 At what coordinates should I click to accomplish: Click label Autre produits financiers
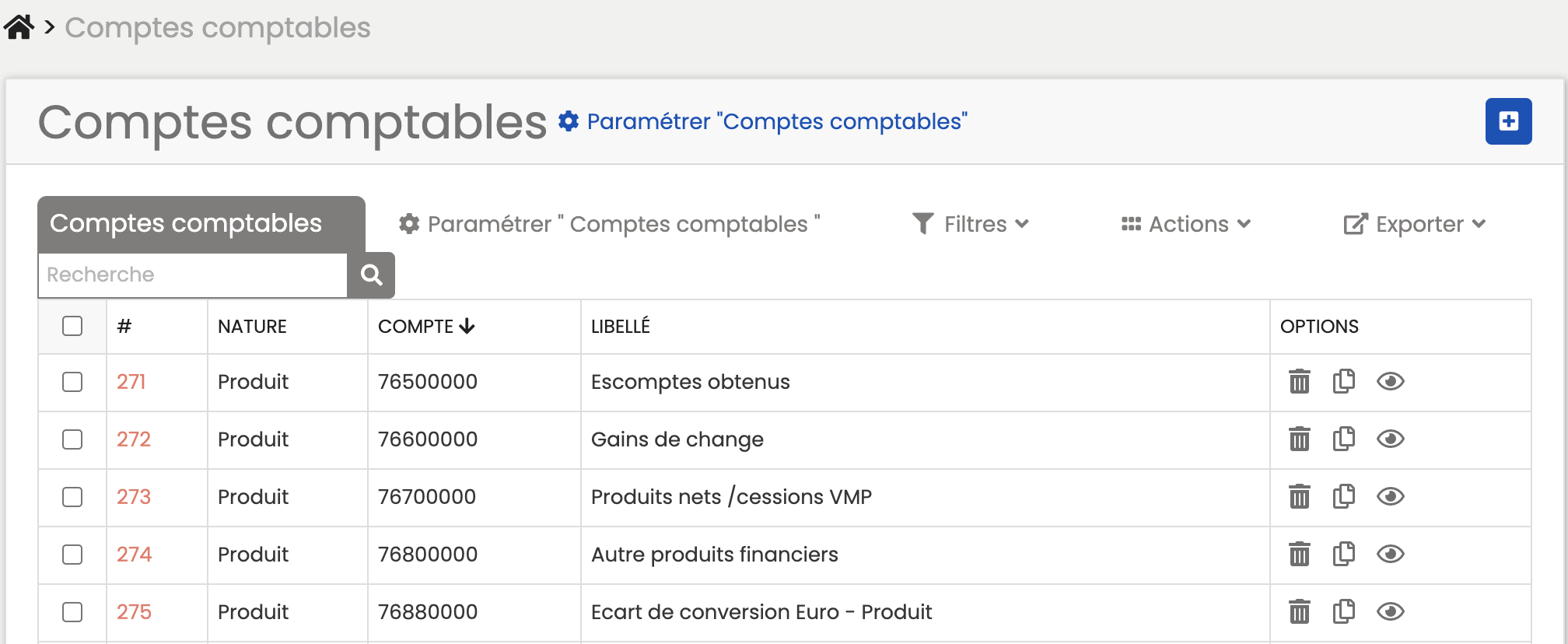coord(715,555)
